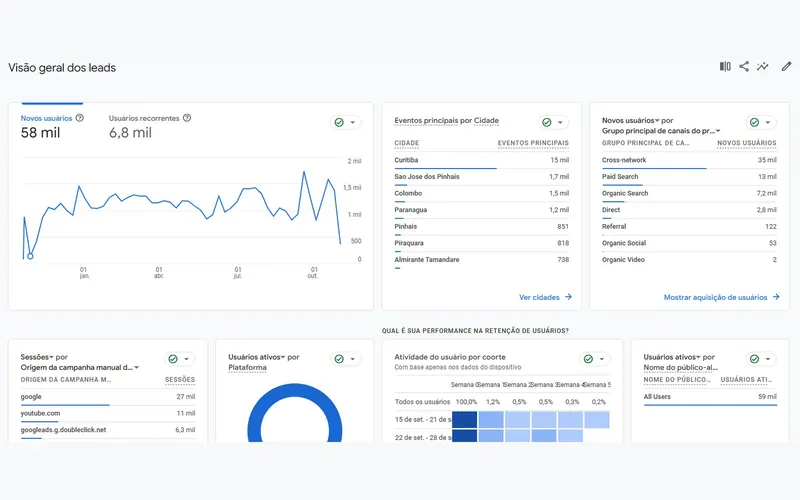Click green check status on coorte card
Viewport: 800px width, 500px height.
588,359
